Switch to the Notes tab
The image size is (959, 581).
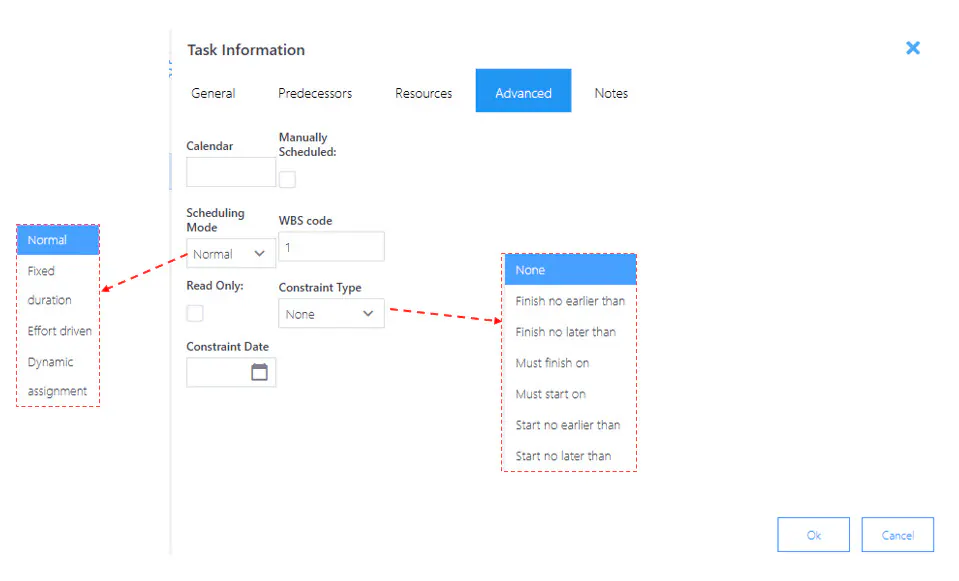pos(611,93)
